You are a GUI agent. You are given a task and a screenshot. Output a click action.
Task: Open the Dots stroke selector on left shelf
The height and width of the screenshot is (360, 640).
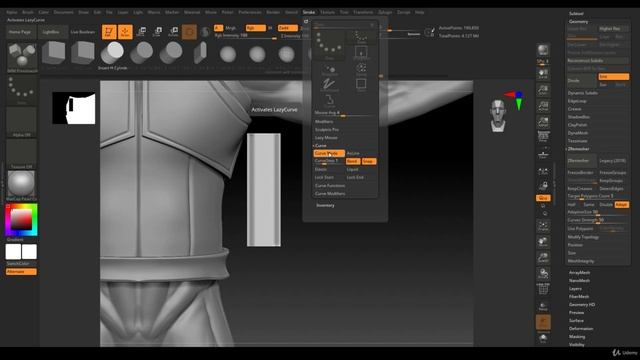pos(21,90)
